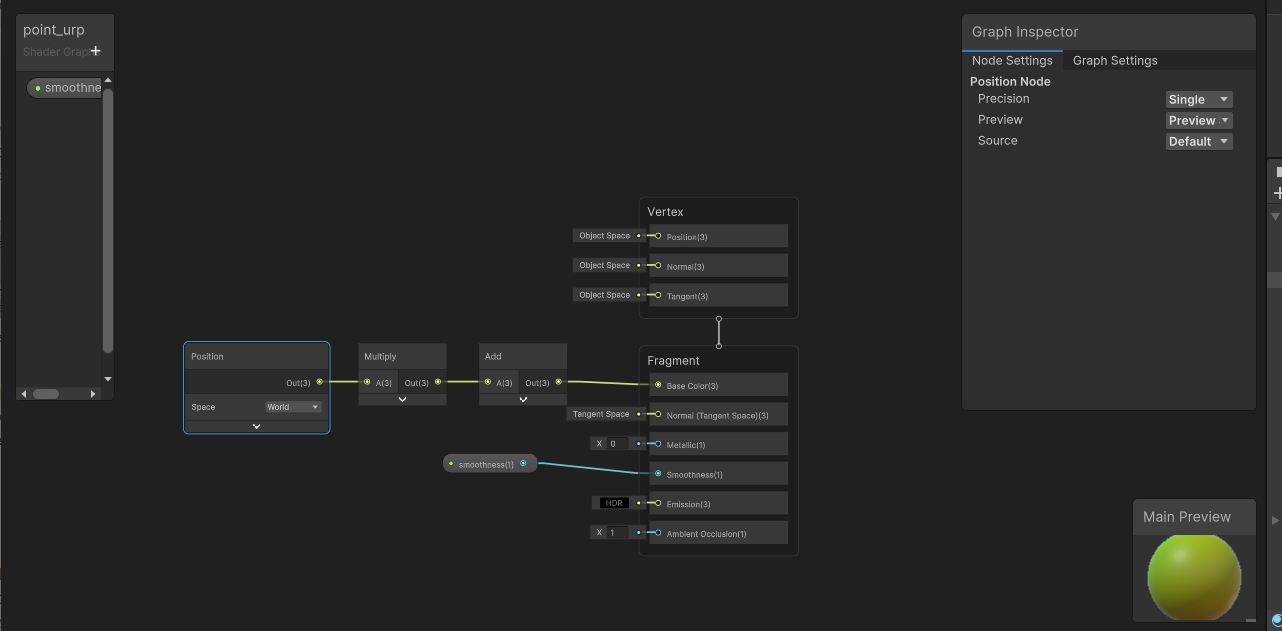
Task: Click the smoothness property node output port
Action: coord(523,464)
